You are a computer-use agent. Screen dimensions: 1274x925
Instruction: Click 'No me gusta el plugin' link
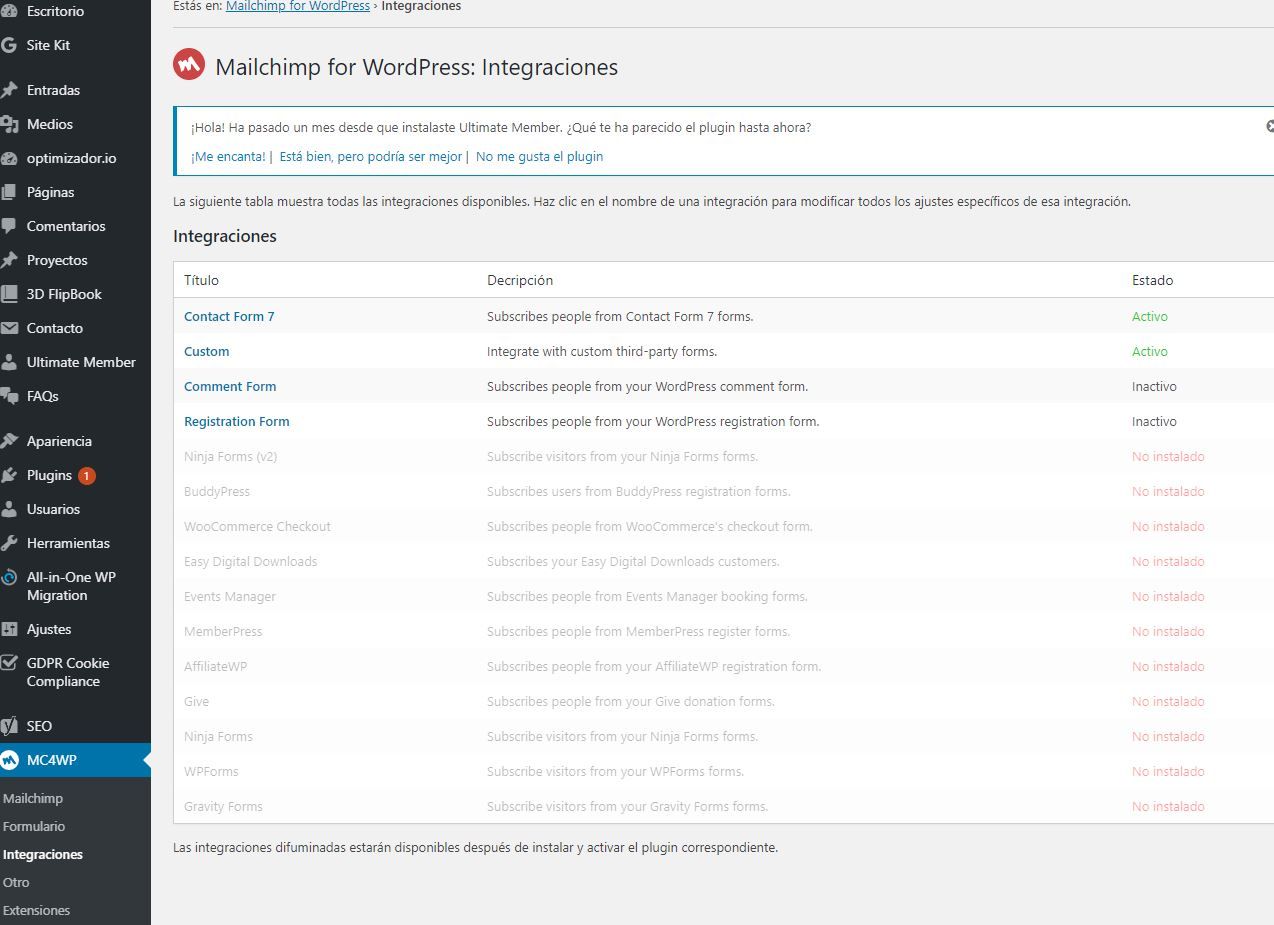pos(539,156)
